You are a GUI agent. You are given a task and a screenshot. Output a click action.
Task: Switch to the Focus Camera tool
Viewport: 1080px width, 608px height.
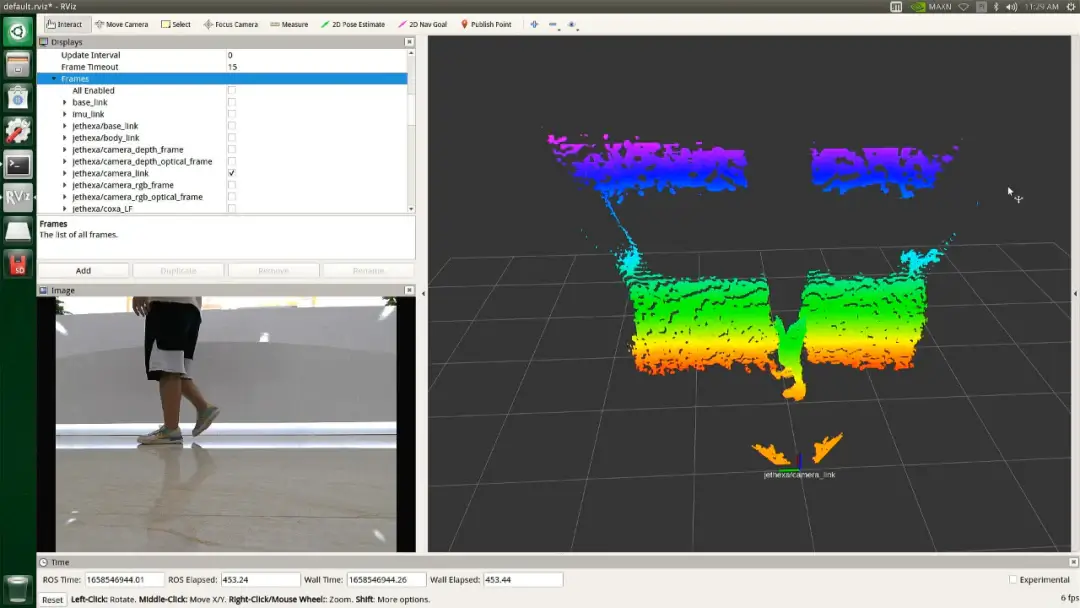(230, 24)
